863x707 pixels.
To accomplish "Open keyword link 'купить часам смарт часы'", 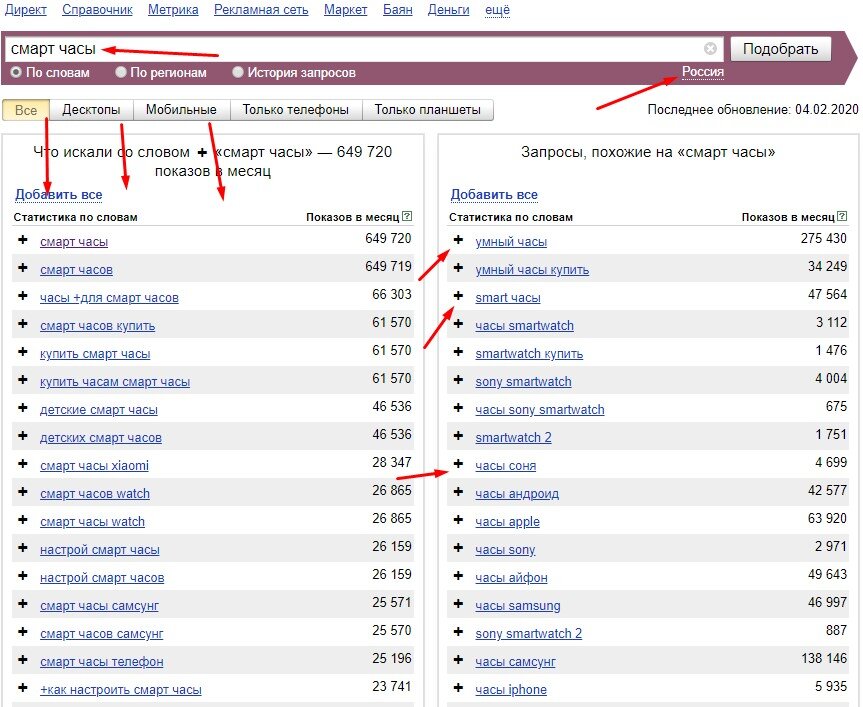I will 114,382.
